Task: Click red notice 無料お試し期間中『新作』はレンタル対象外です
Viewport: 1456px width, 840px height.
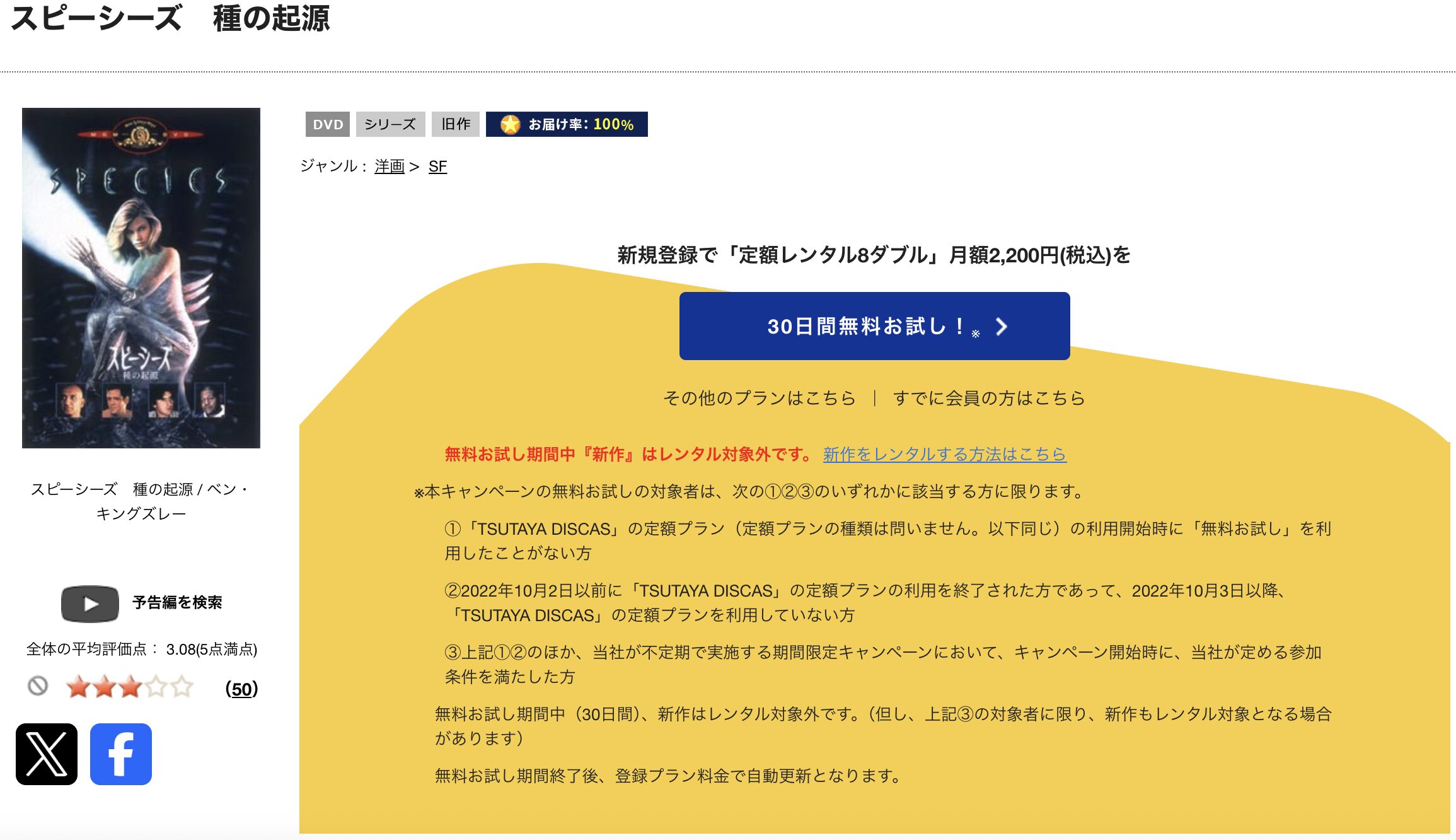Action: (x=629, y=454)
